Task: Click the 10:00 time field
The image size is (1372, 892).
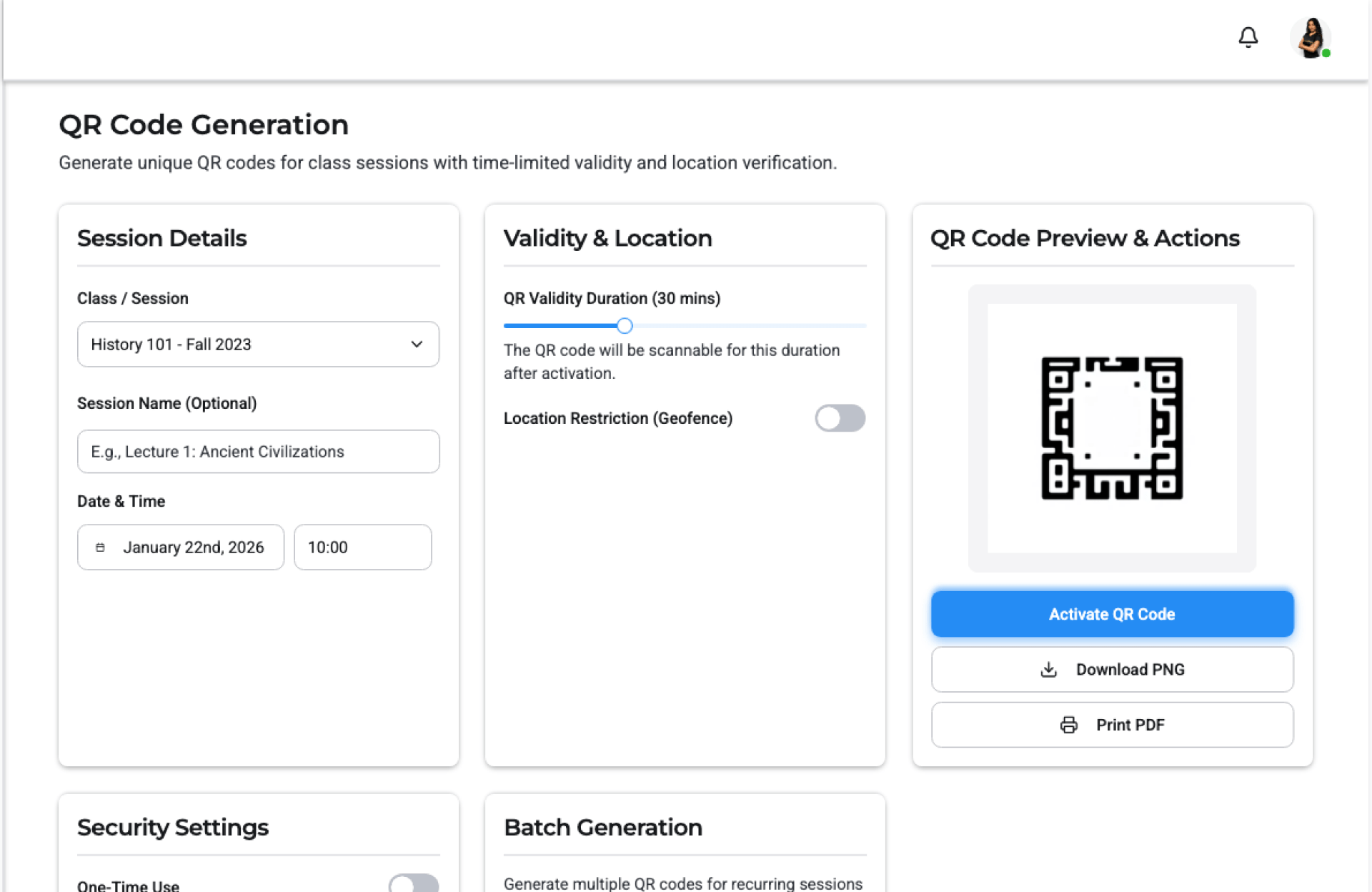Action: point(362,547)
